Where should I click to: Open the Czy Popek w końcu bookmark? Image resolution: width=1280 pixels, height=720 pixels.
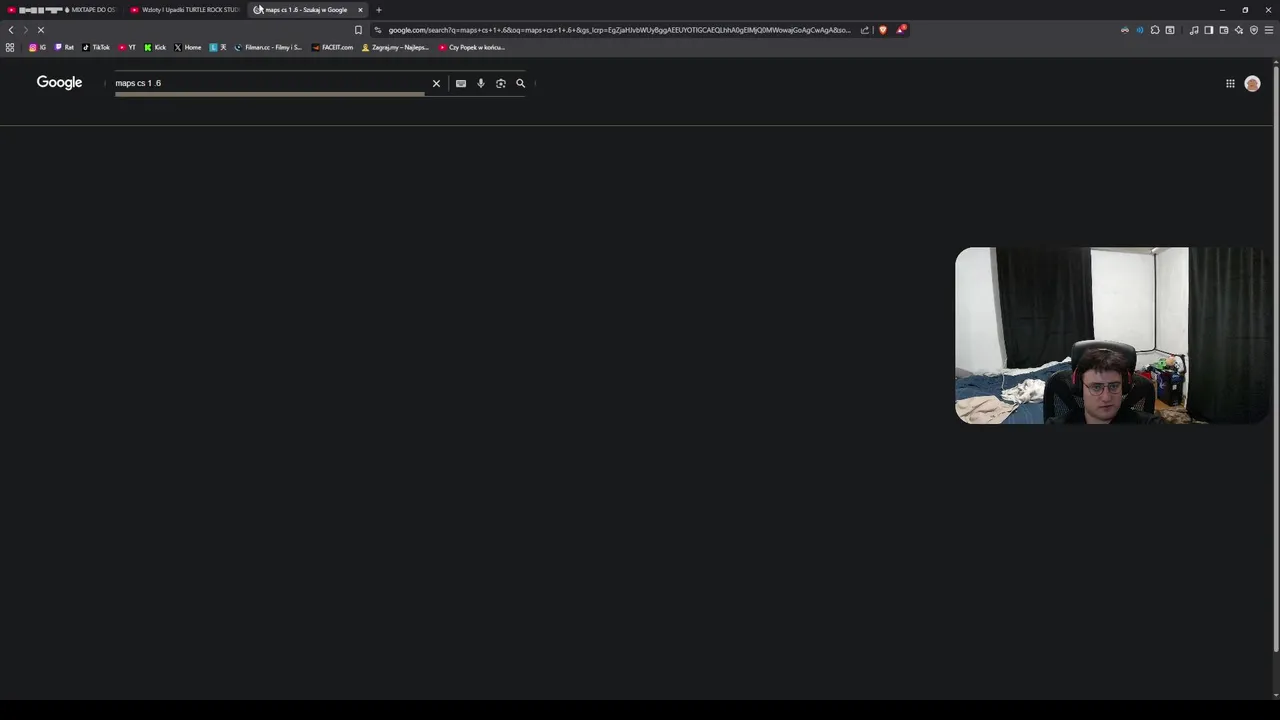click(x=472, y=47)
